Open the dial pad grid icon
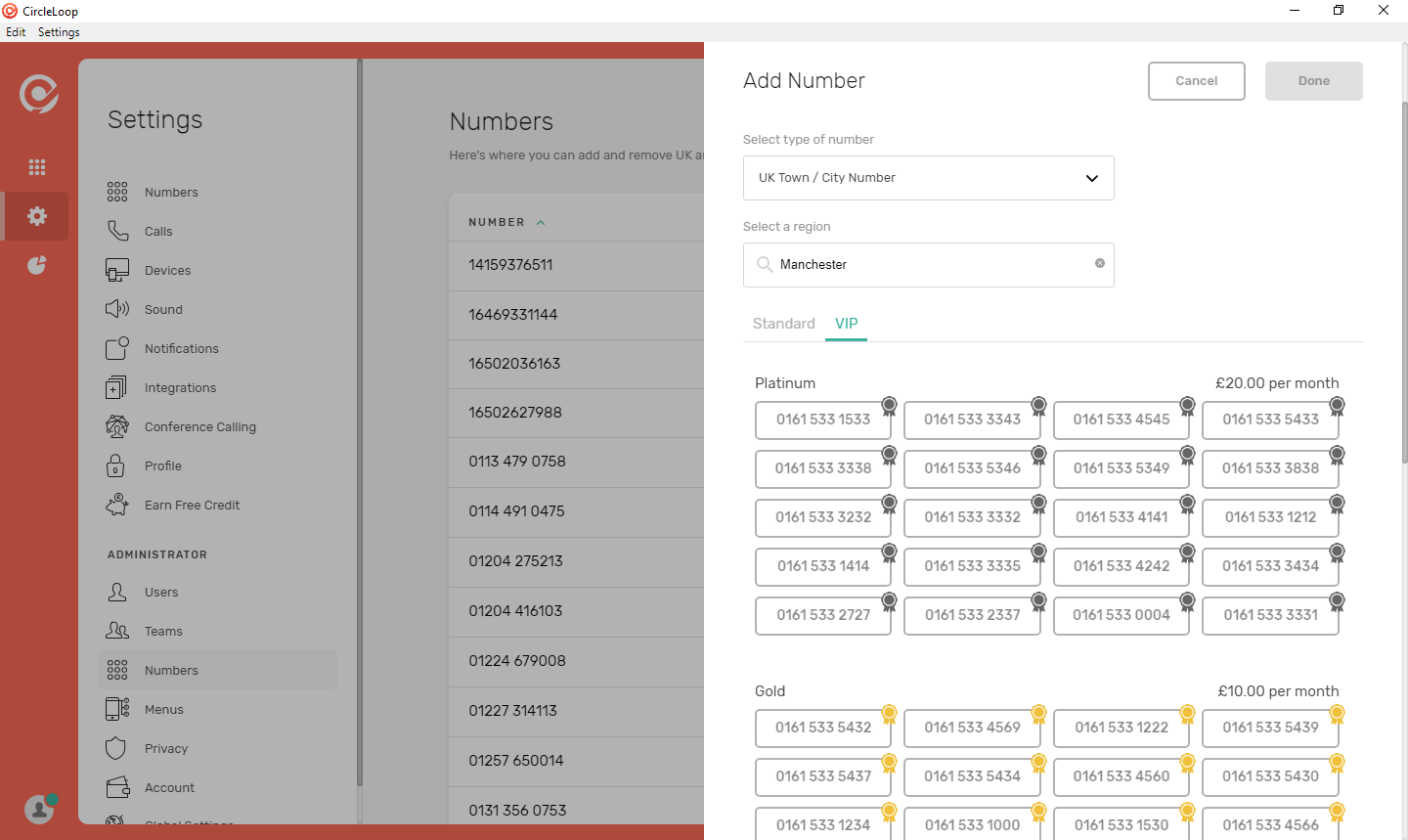Screen dimensions: 1408x840 37,167
